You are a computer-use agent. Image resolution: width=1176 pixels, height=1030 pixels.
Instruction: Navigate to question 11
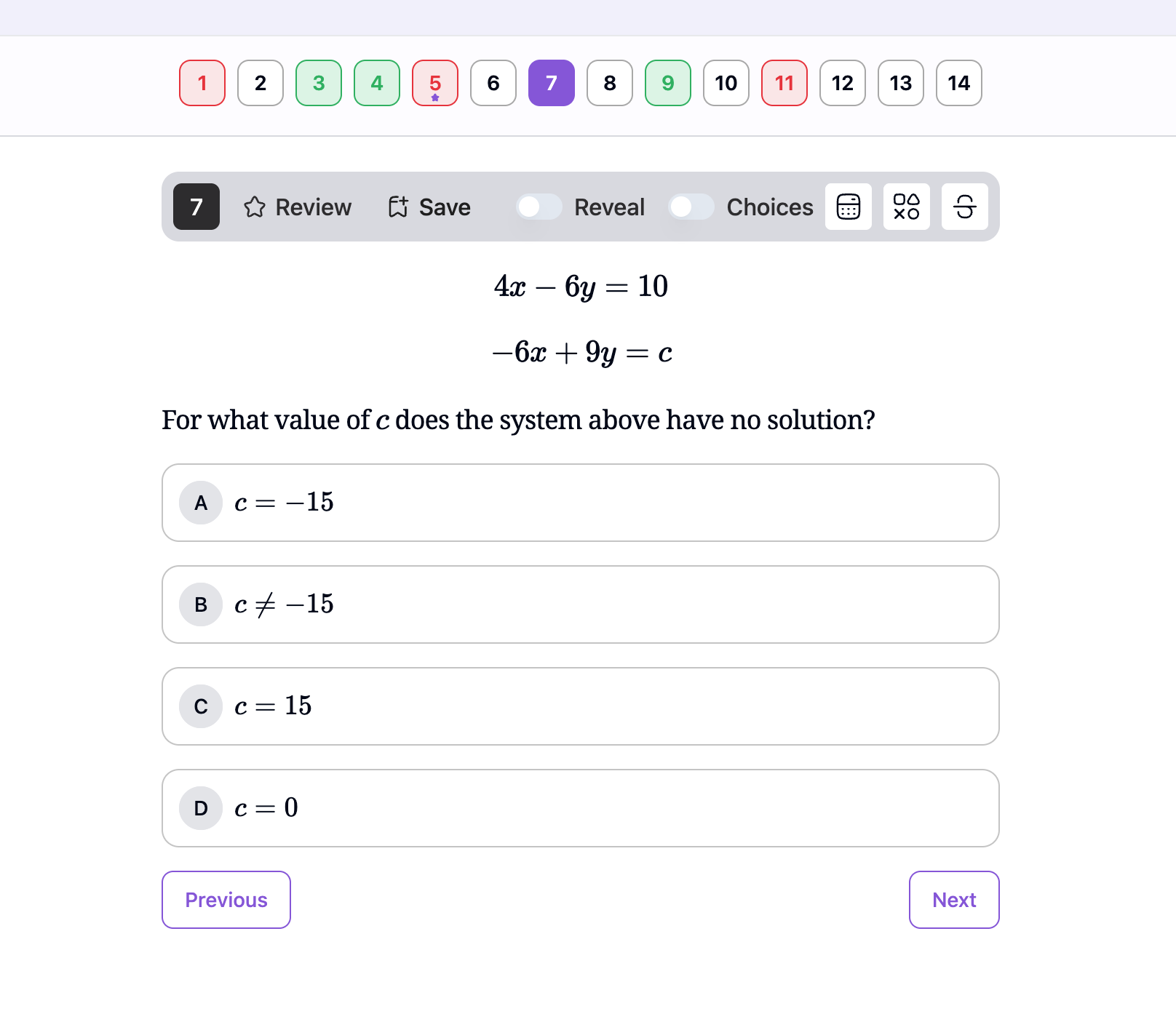point(784,83)
